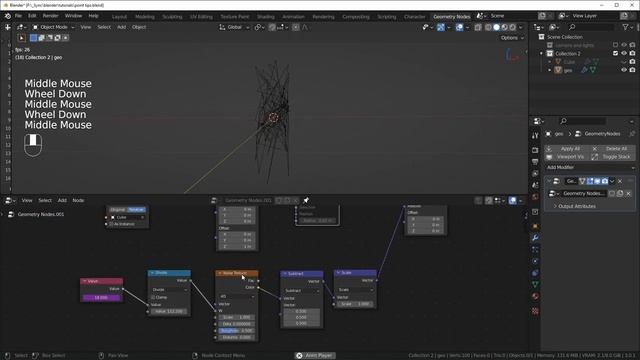Switch to the Shading workspace tab
The image size is (640, 360).
tap(266, 17)
